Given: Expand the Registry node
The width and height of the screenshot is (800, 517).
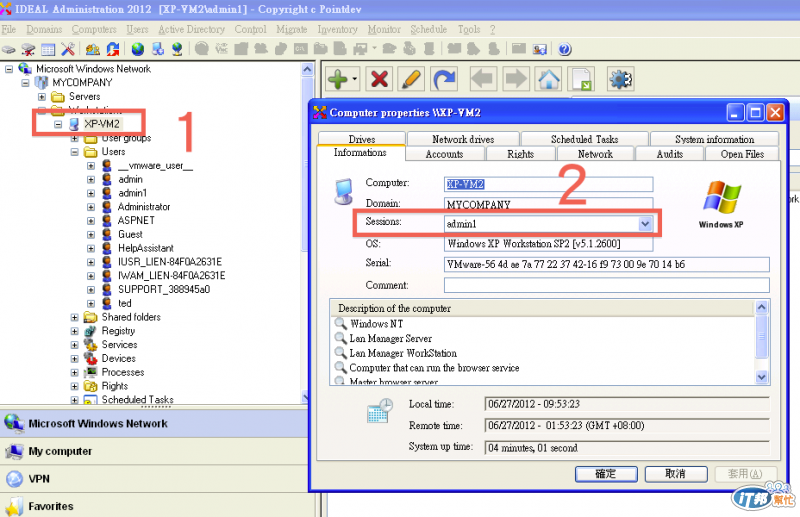Looking at the screenshot, I should (74, 331).
